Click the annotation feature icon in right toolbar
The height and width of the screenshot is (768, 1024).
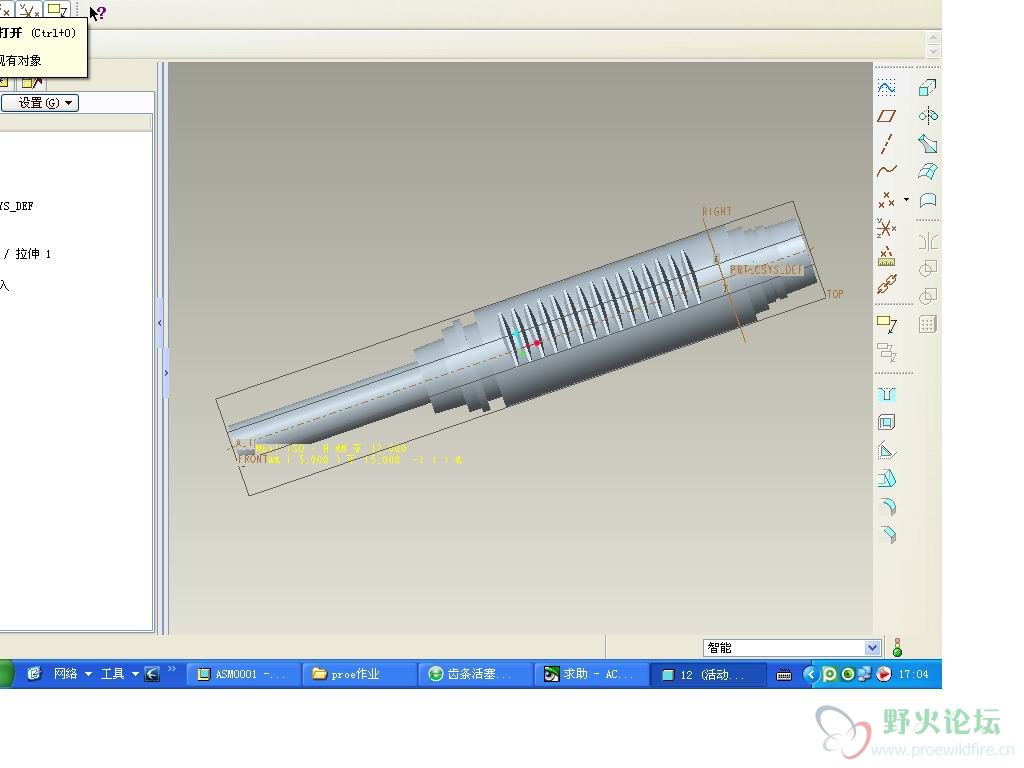point(886,324)
